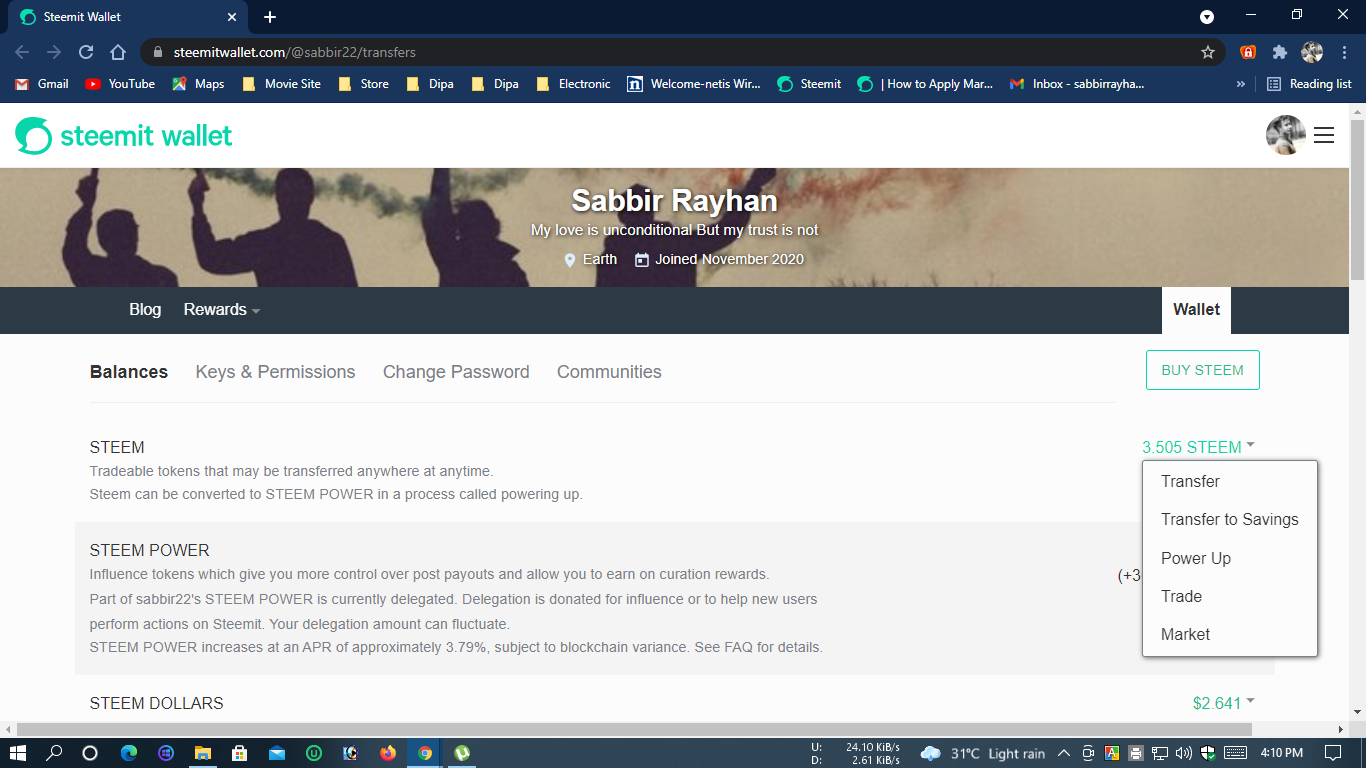Show hidden system tray icons
1366x768 pixels.
(x=1063, y=753)
